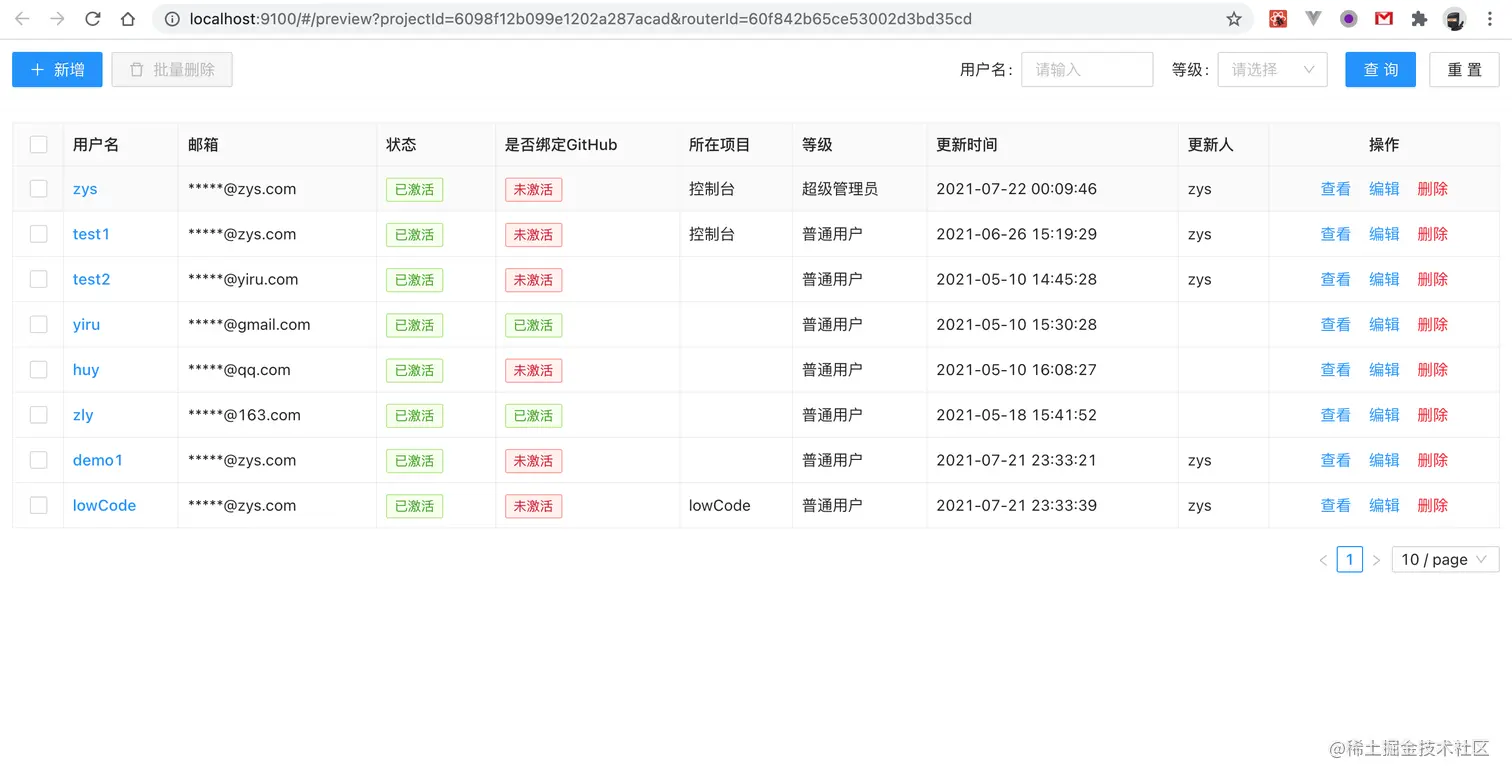This screenshot has height=781, width=1512.
Task: Click 编辑 for user test1
Action: click(1384, 234)
